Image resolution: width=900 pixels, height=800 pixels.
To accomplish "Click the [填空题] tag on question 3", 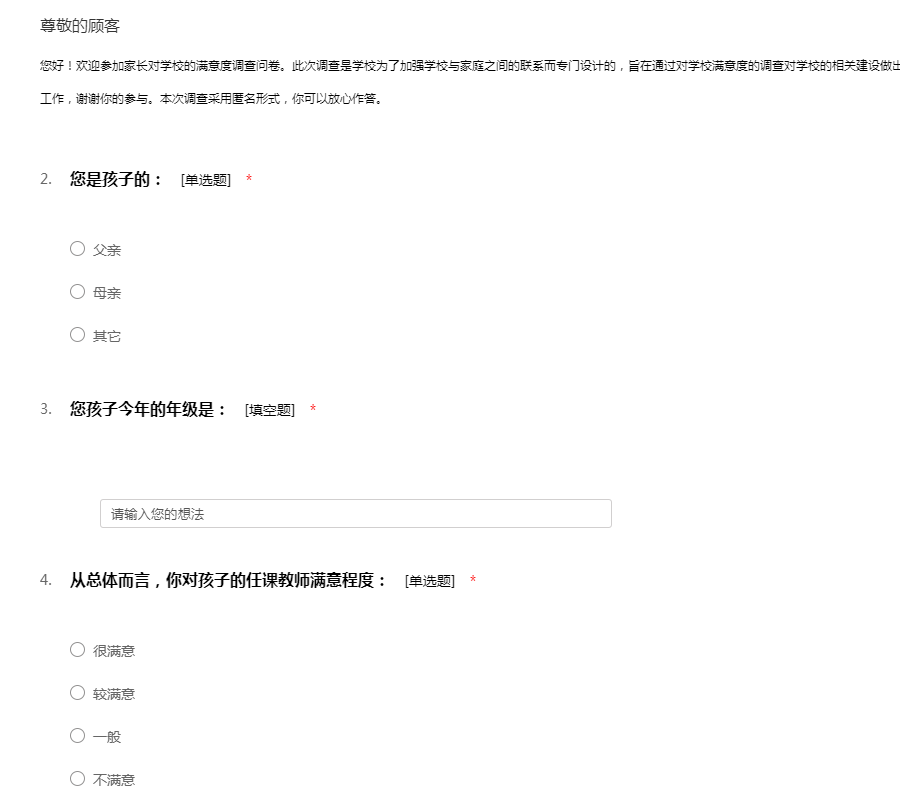I will (x=270, y=411).
